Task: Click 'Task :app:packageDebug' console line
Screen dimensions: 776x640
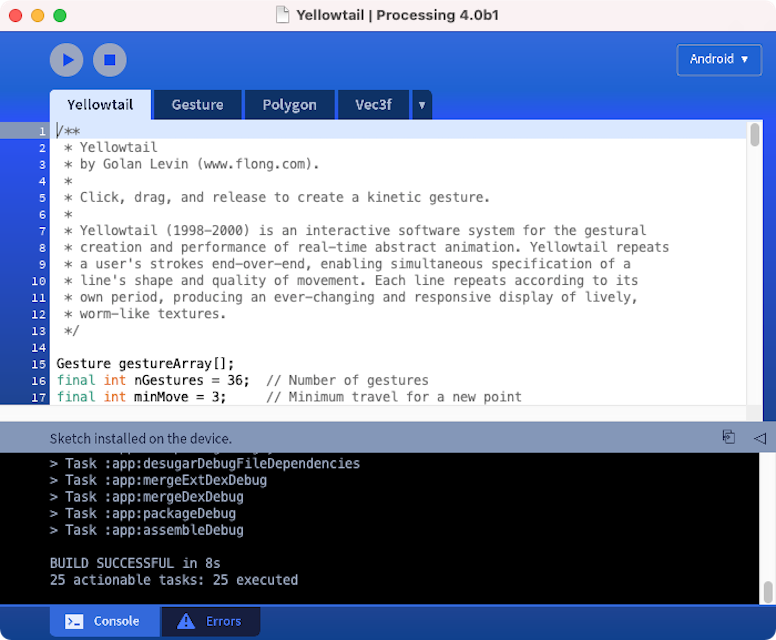Action: coord(143,514)
